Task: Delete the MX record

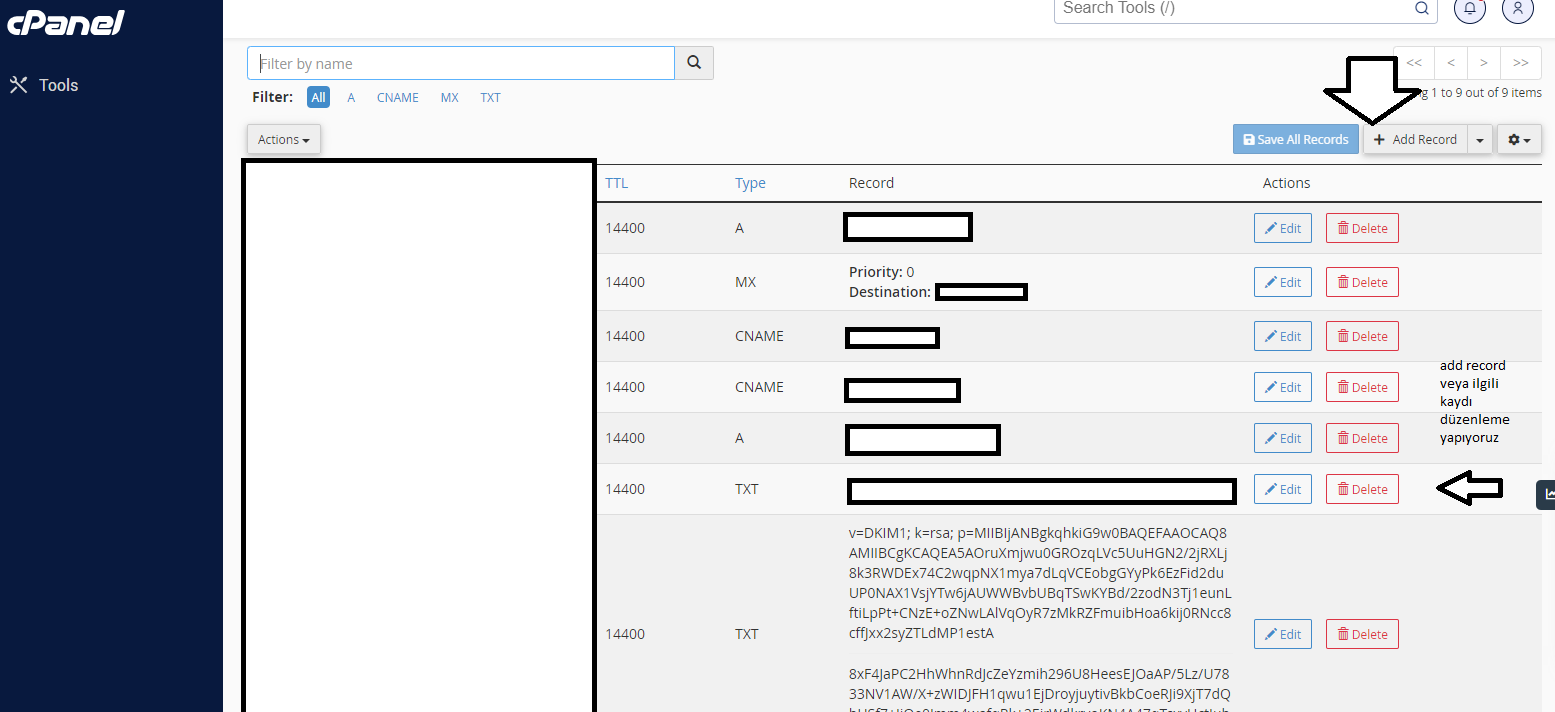Action: point(1362,282)
